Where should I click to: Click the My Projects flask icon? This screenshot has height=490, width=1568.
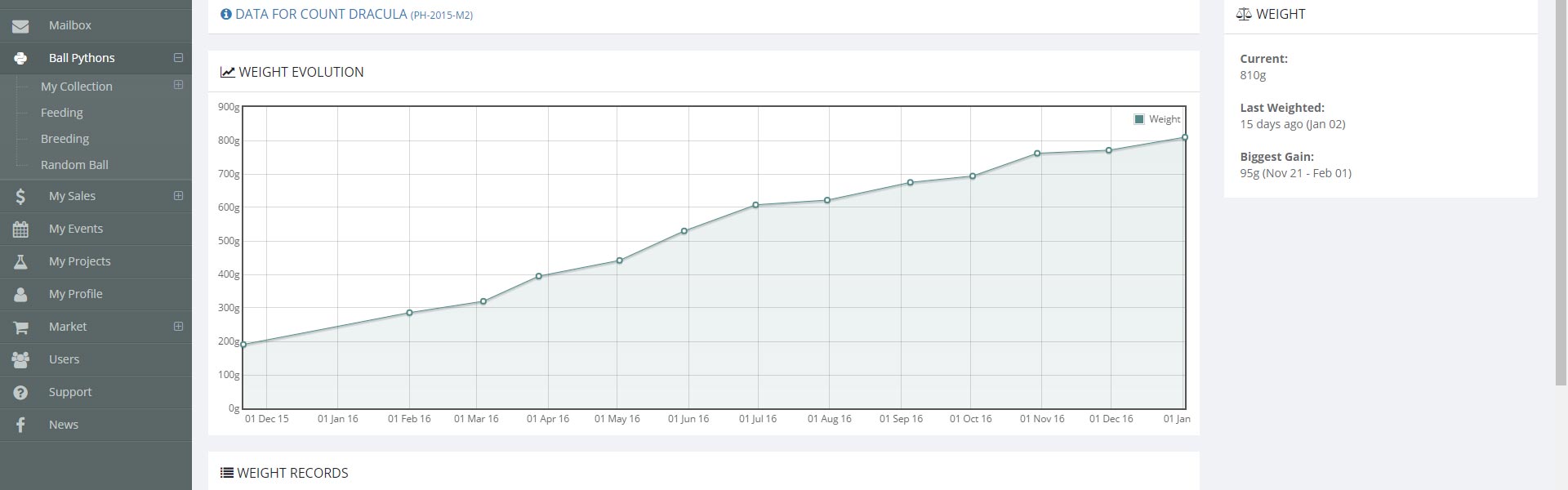(x=20, y=261)
